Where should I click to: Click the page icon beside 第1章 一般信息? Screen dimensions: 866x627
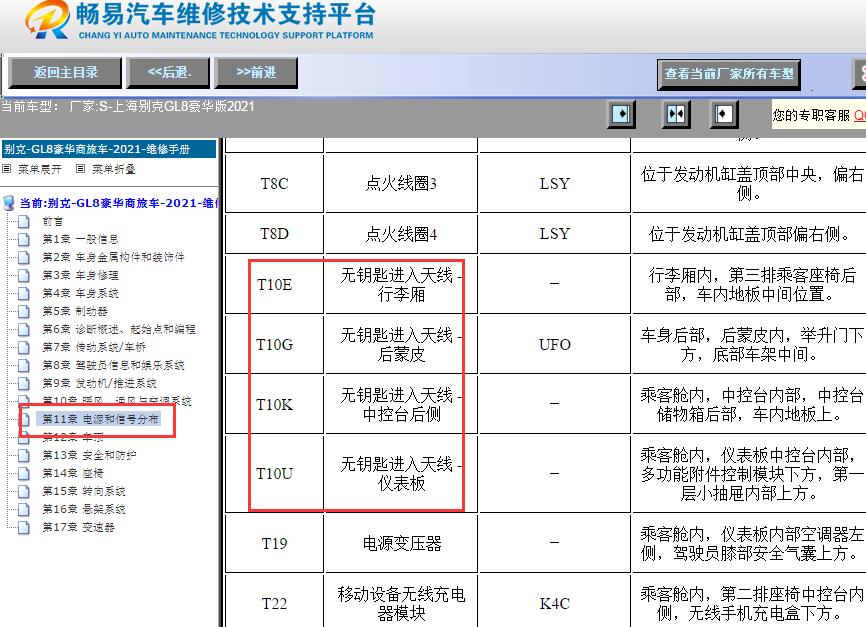(x=24, y=239)
